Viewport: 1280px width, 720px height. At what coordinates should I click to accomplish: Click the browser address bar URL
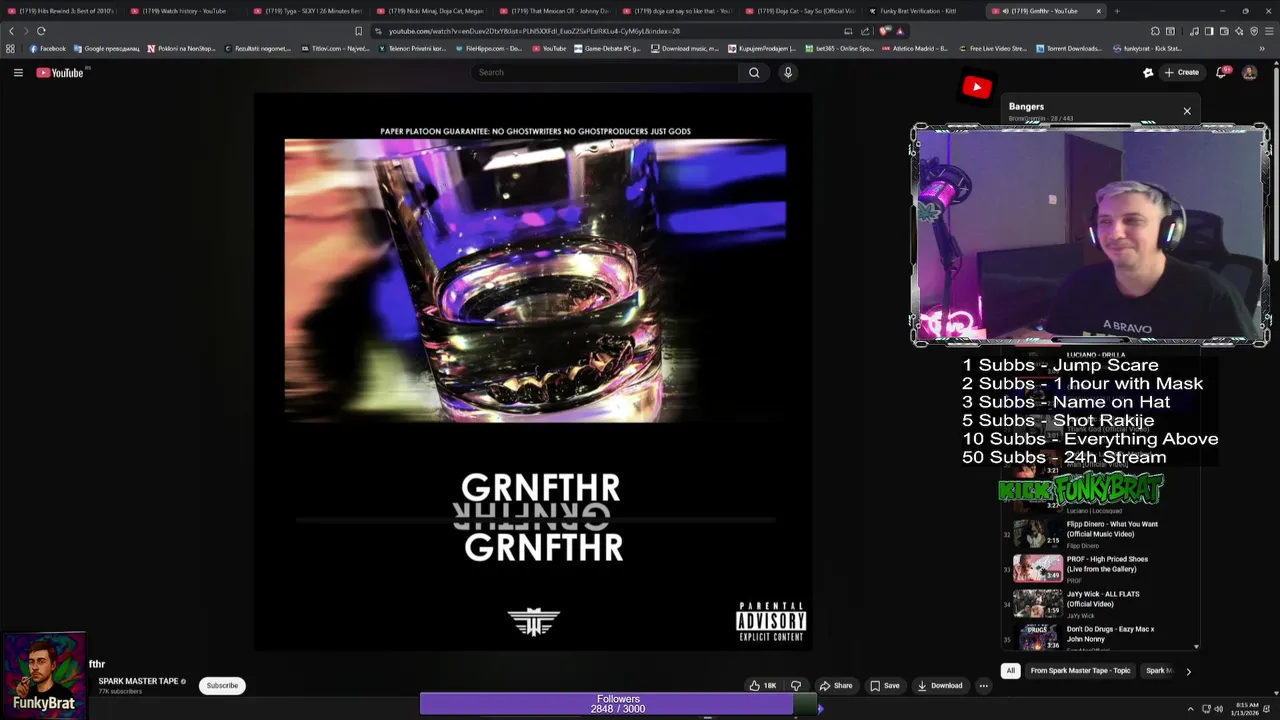click(534, 31)
